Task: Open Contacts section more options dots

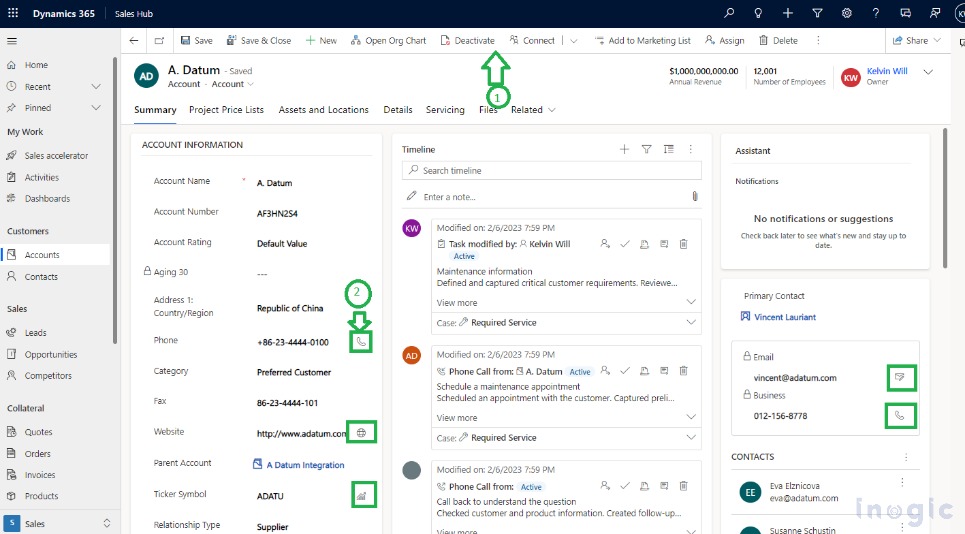Action: pyautogui.click(x=906, y=457)
